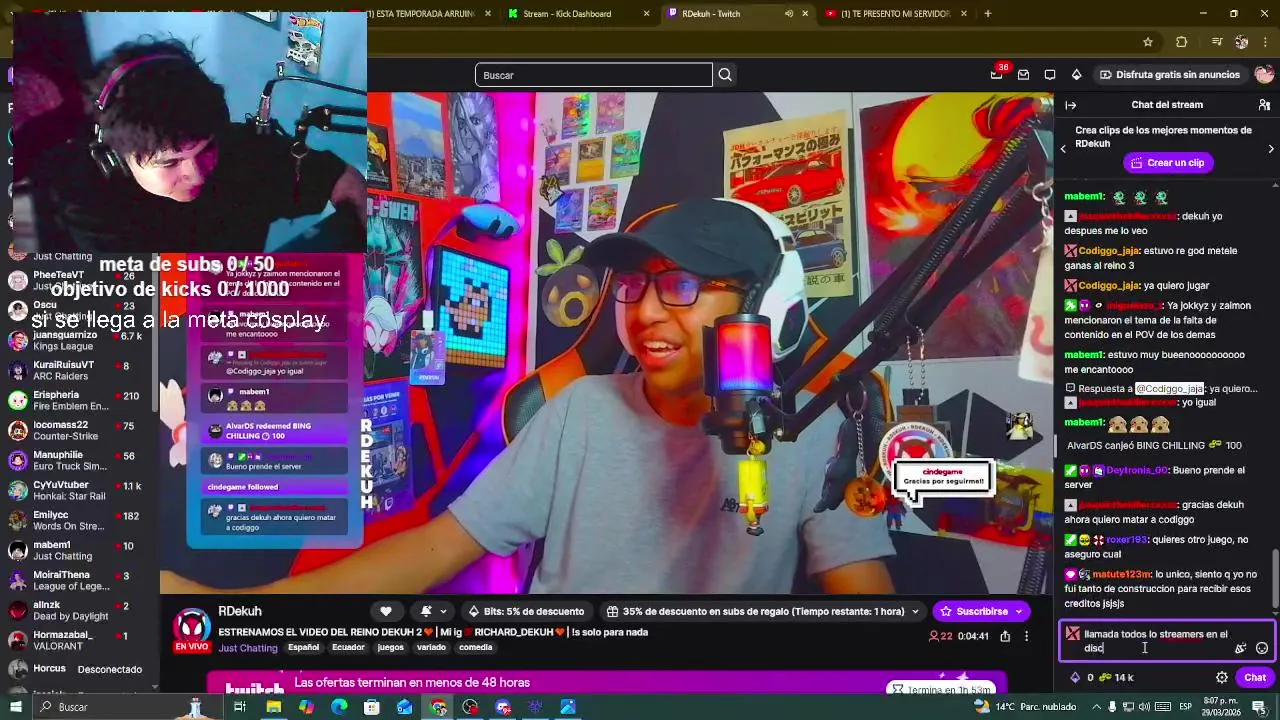Open the volume speaker tray icon
The width and height of the screenshot is (1280, 720).
1146,707
